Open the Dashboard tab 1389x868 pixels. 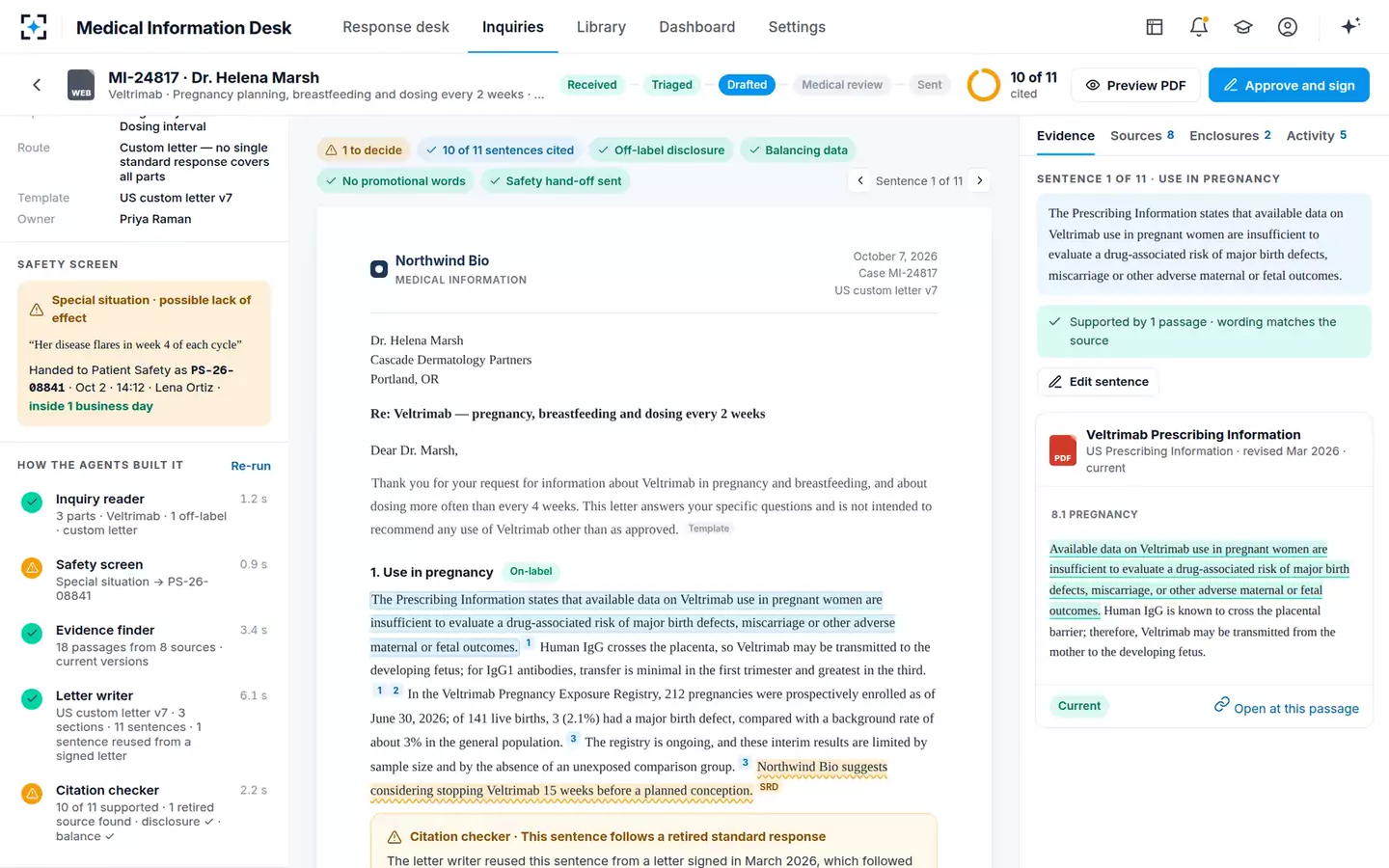tap(697, 27)
